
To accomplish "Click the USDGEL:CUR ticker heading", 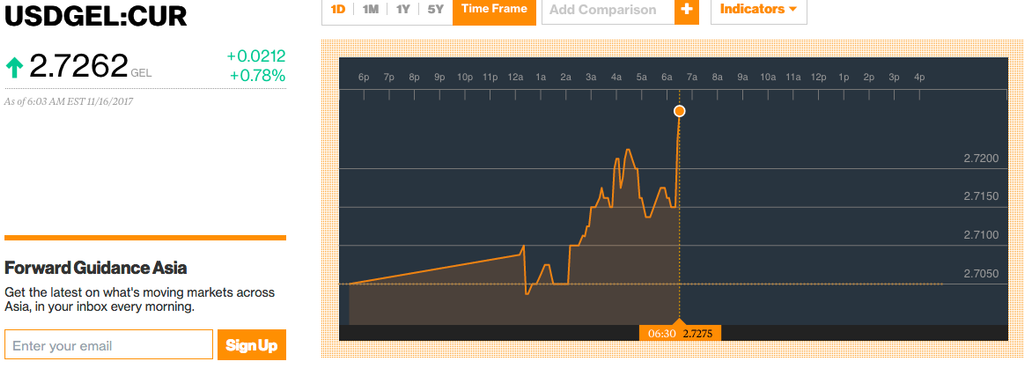I will click(x=96, y=17).
